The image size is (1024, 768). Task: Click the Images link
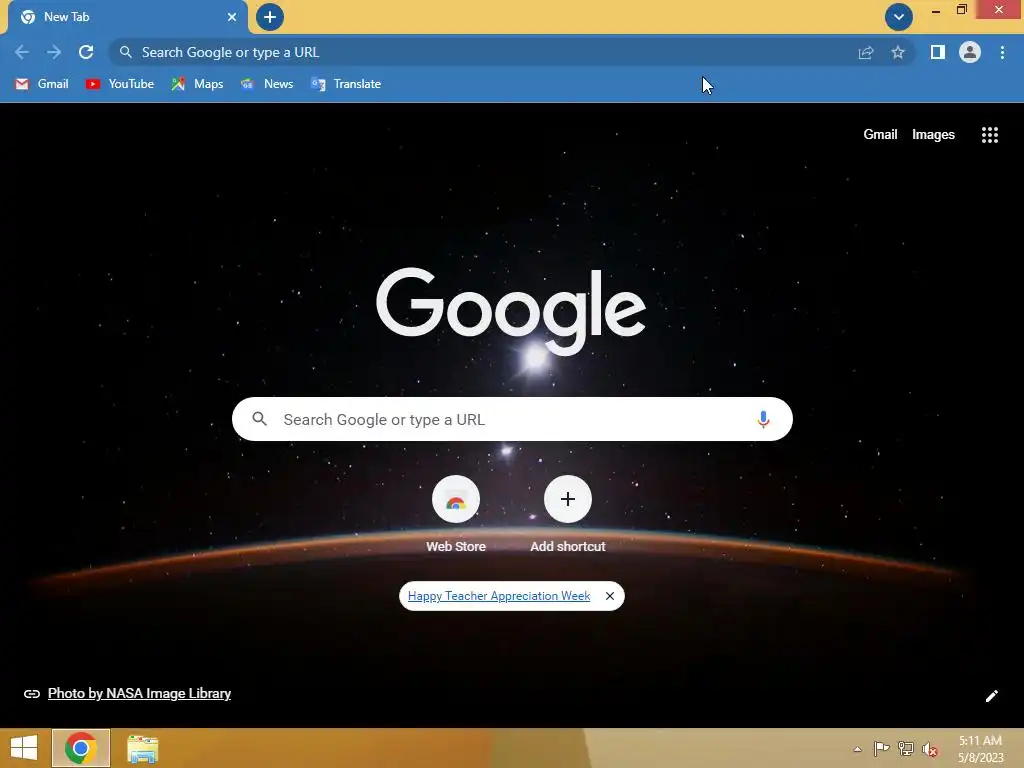(x=933, y=135)
